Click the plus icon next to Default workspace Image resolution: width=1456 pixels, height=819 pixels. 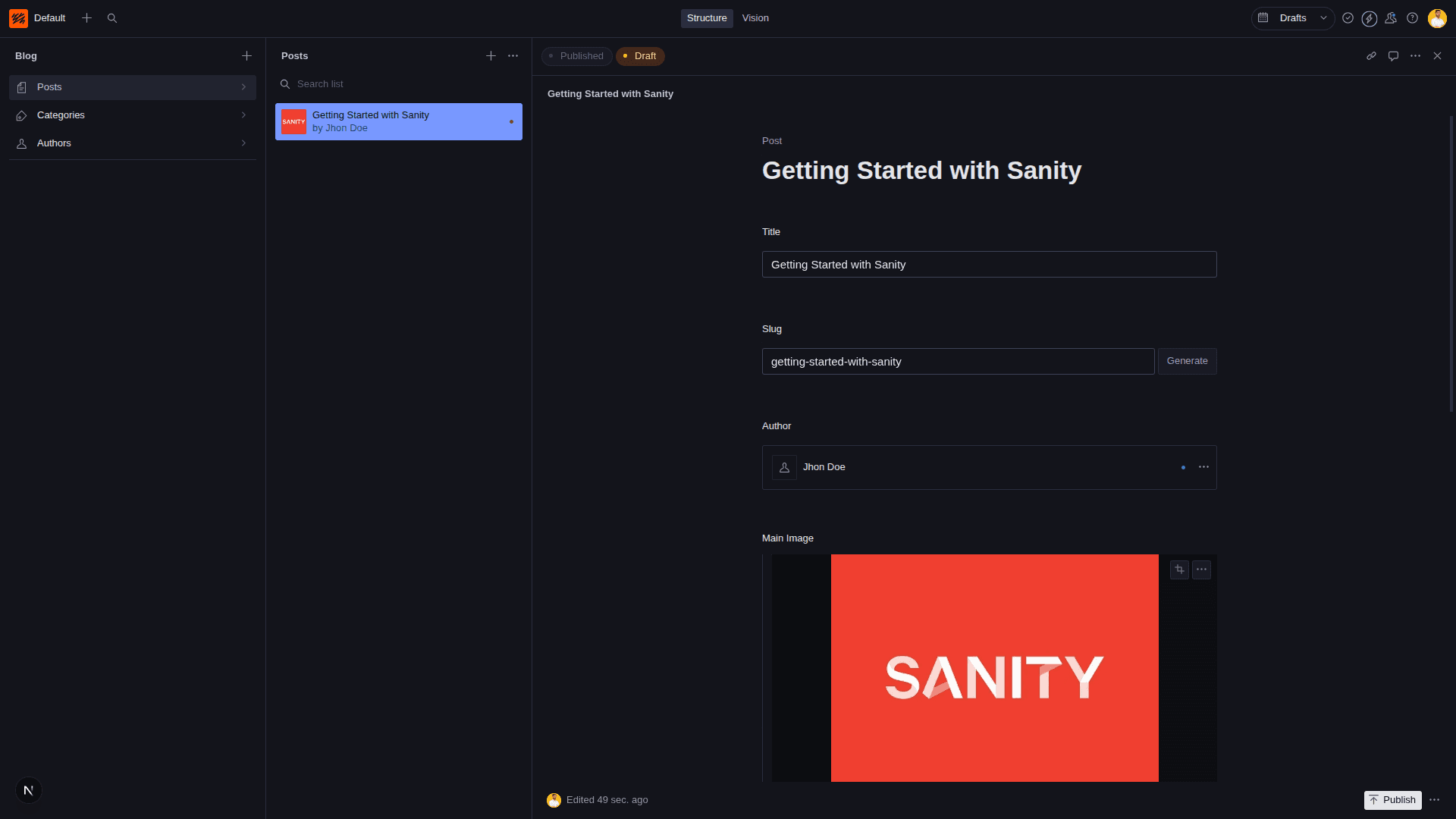(x=86, y=18)
